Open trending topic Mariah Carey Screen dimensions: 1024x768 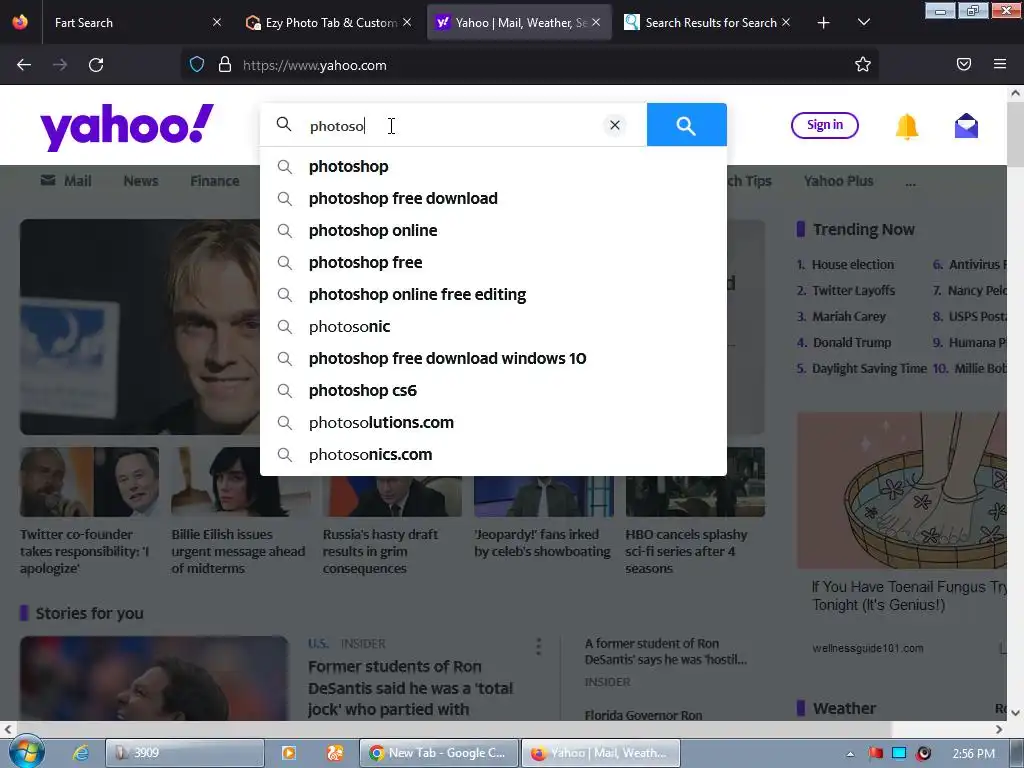[849, 317]
